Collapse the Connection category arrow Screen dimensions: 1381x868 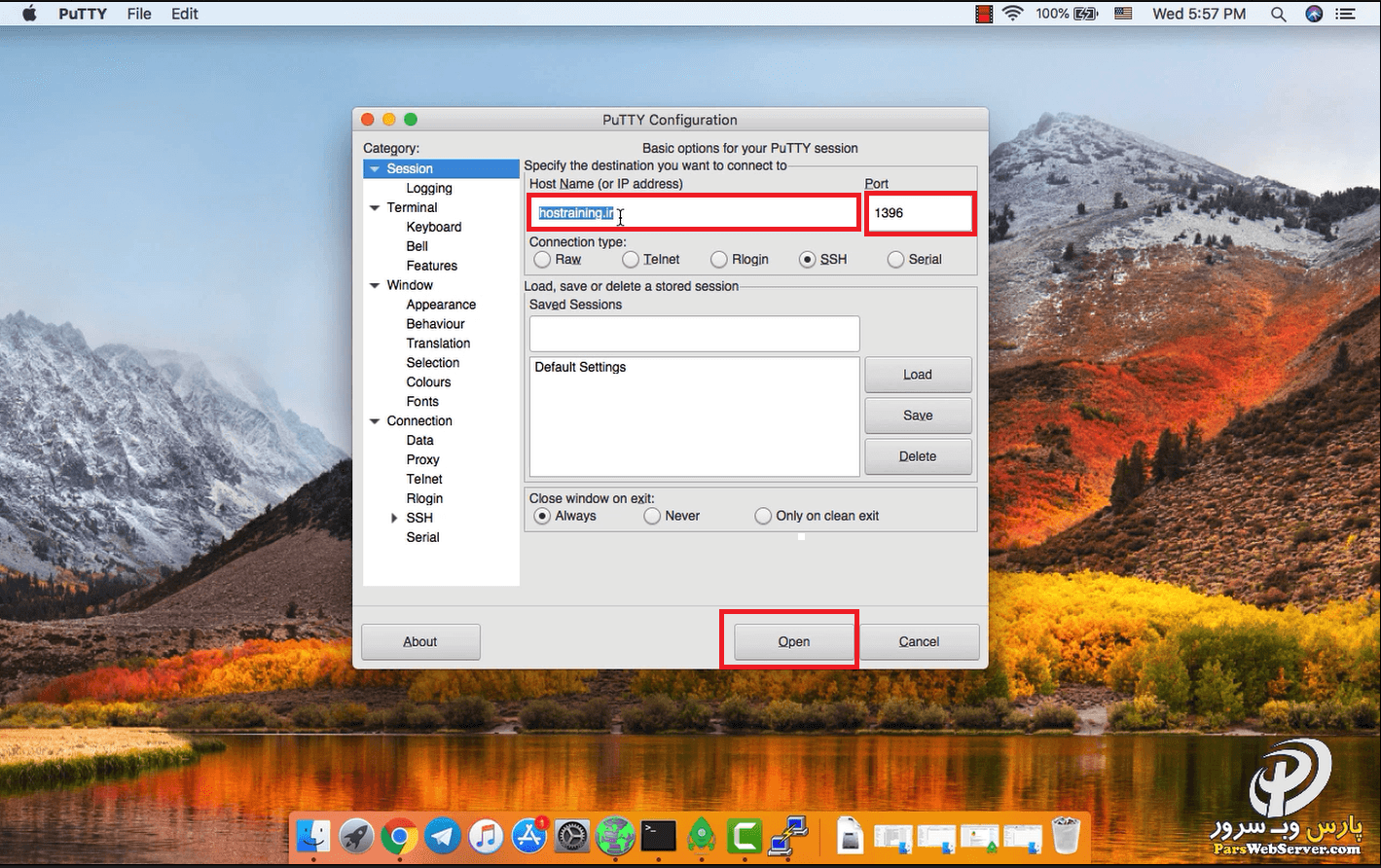click(375, 421)
